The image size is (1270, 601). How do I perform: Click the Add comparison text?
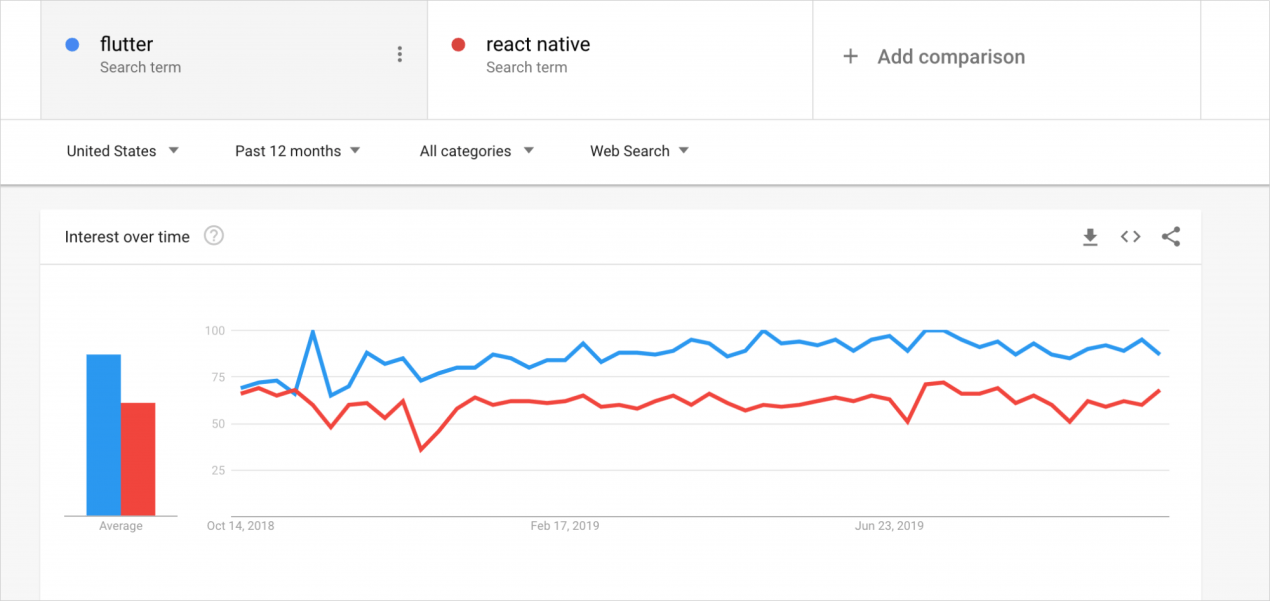[951, 57]
